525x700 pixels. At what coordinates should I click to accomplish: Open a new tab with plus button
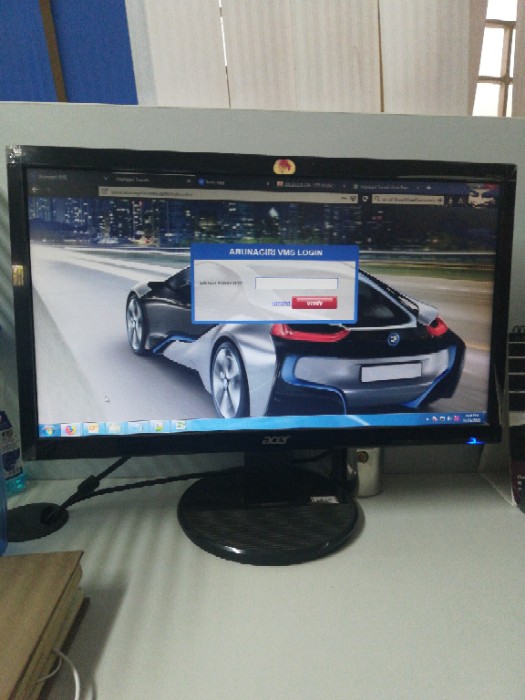429,188
